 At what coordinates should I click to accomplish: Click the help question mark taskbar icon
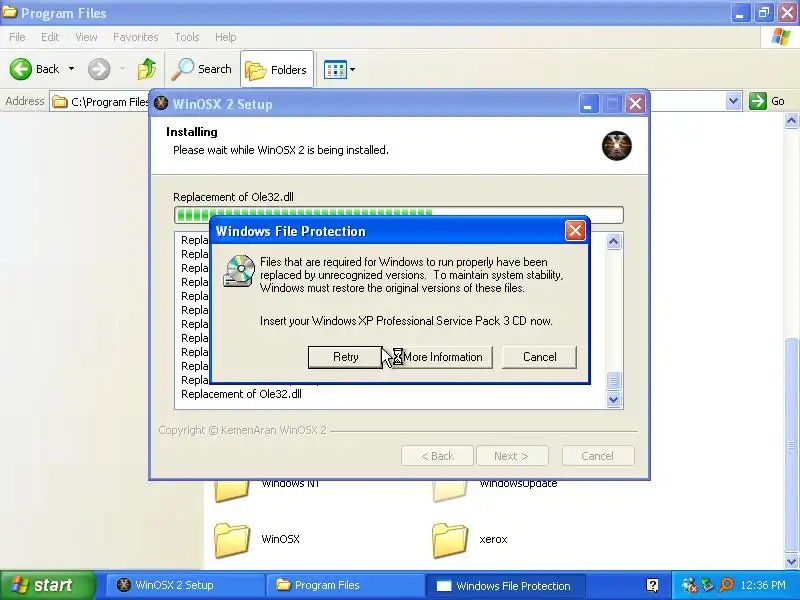coord(652,585)
